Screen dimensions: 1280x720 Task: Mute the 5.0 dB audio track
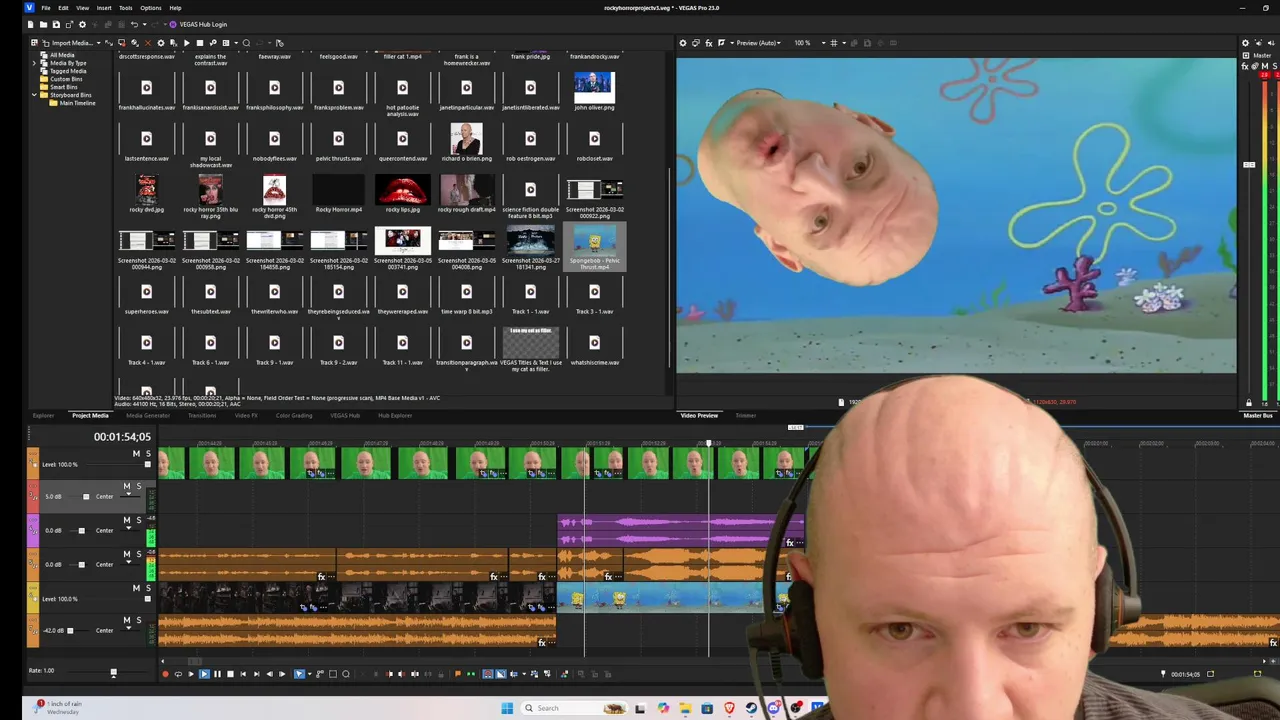click(127, 486)
